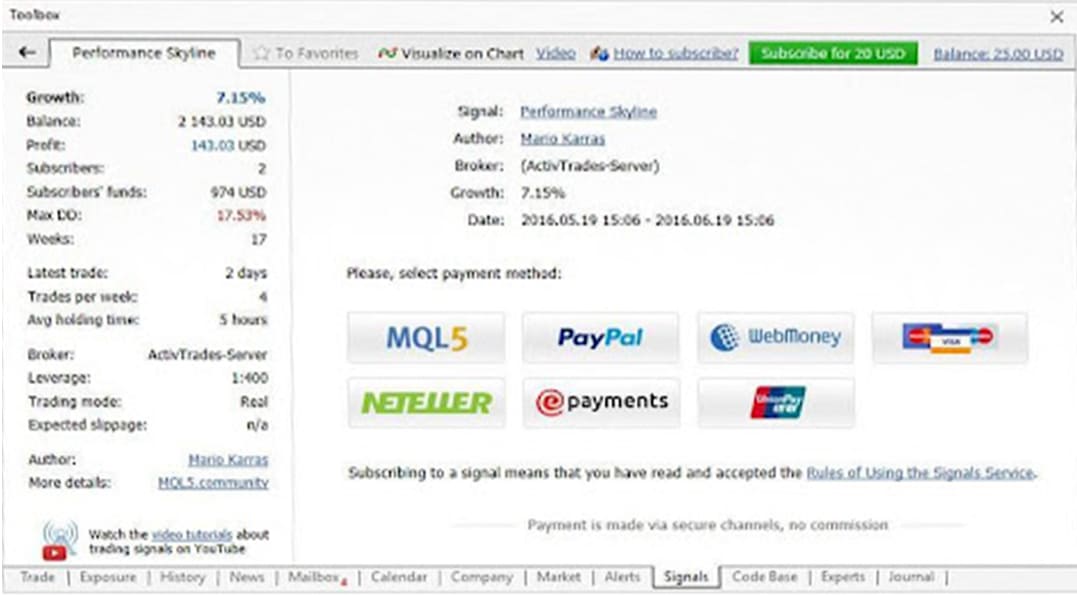Switch to the Trade tab
The height and width of the screenshot is (595, 1077).
coord(37,576)
